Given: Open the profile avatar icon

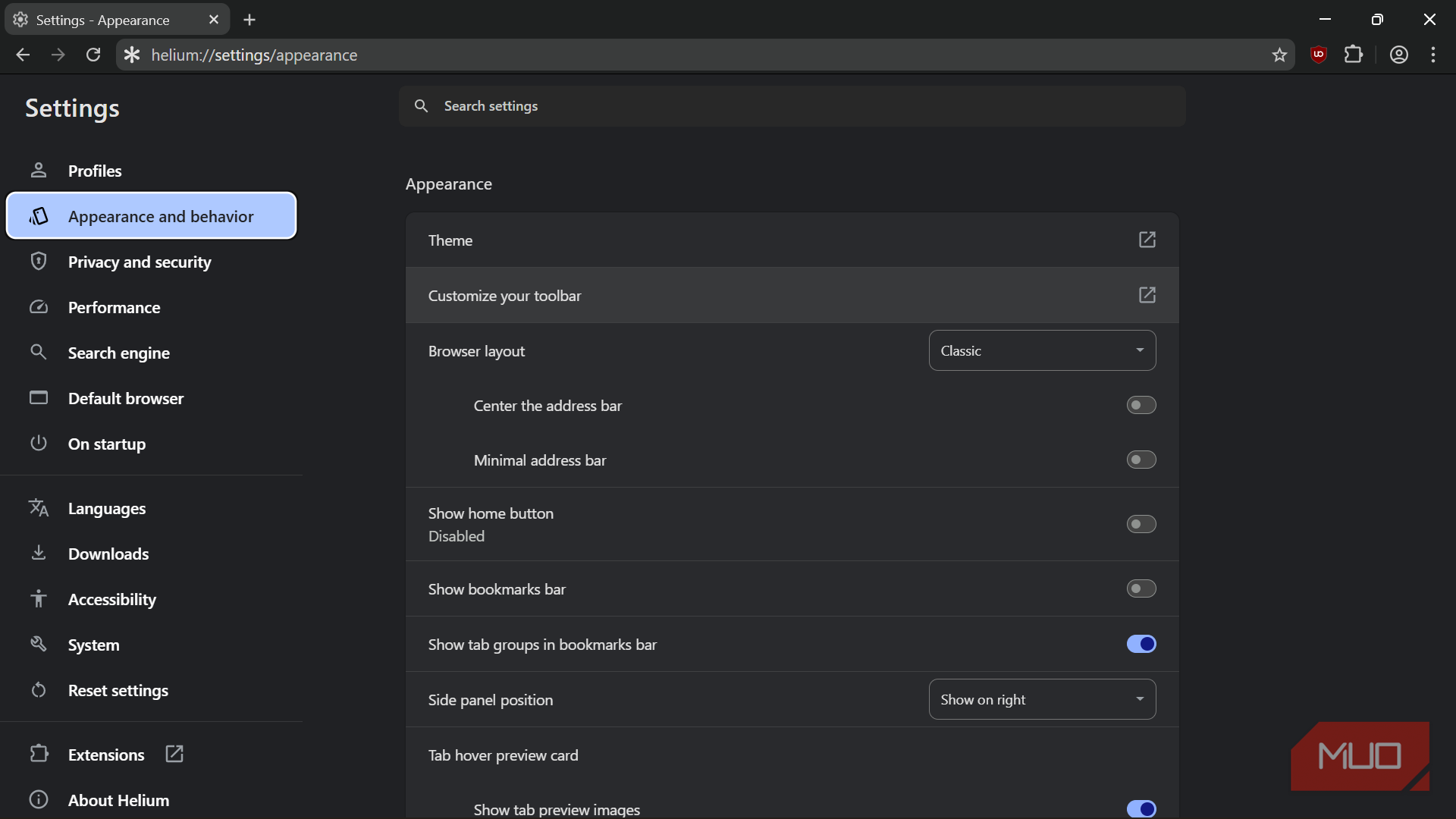Looking at the screenshot, I should click(x=1399, y=55).
